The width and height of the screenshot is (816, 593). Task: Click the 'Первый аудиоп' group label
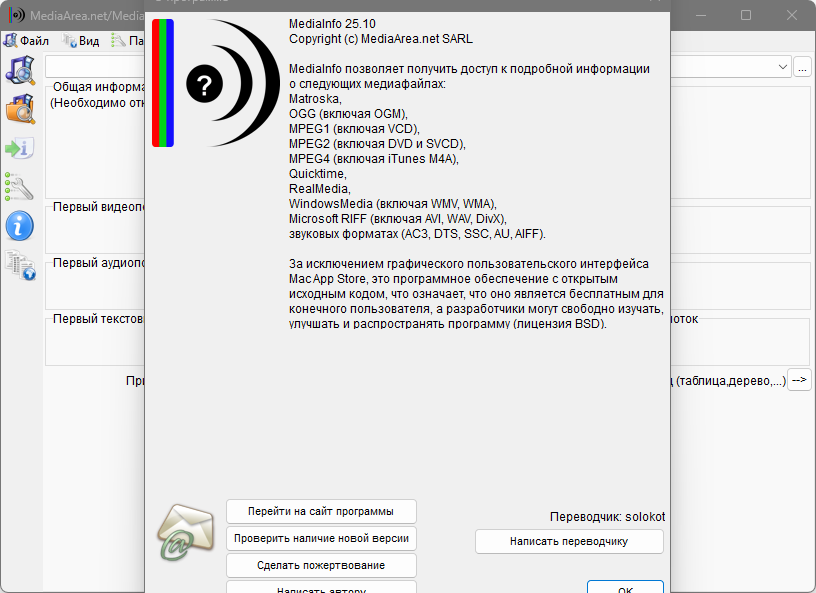pyautogui.click(x=98, y=263)
